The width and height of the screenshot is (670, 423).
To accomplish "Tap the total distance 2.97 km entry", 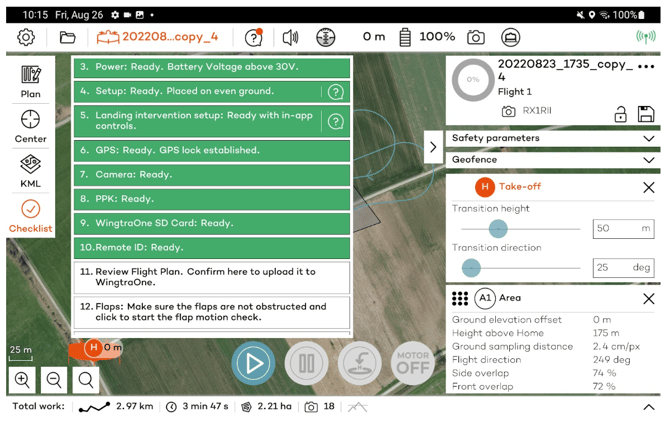I will [116, 407].
